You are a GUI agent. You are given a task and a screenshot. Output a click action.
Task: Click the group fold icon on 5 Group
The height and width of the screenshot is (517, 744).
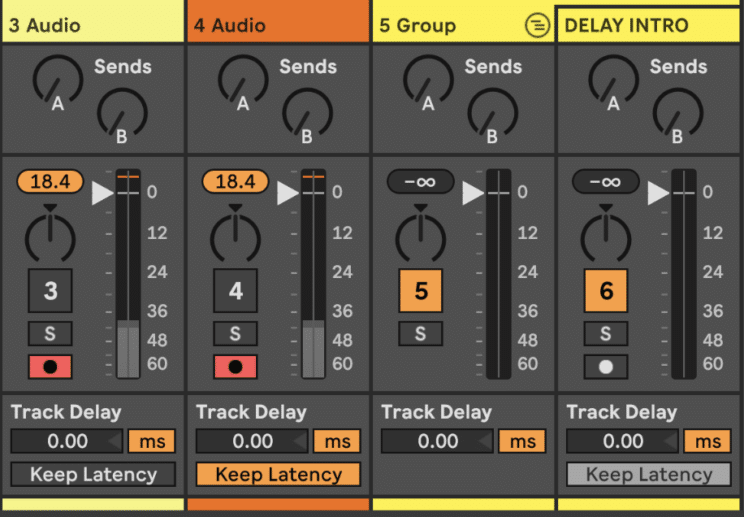pyautogui.click(x=537, y=25)
